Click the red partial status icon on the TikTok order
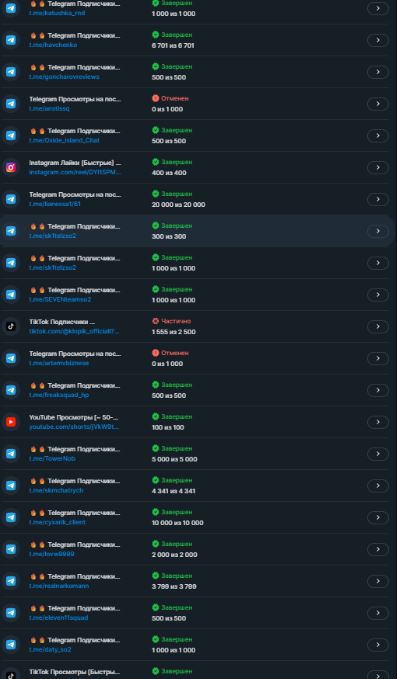Screen dimensions: 397x679 point(155,321)
